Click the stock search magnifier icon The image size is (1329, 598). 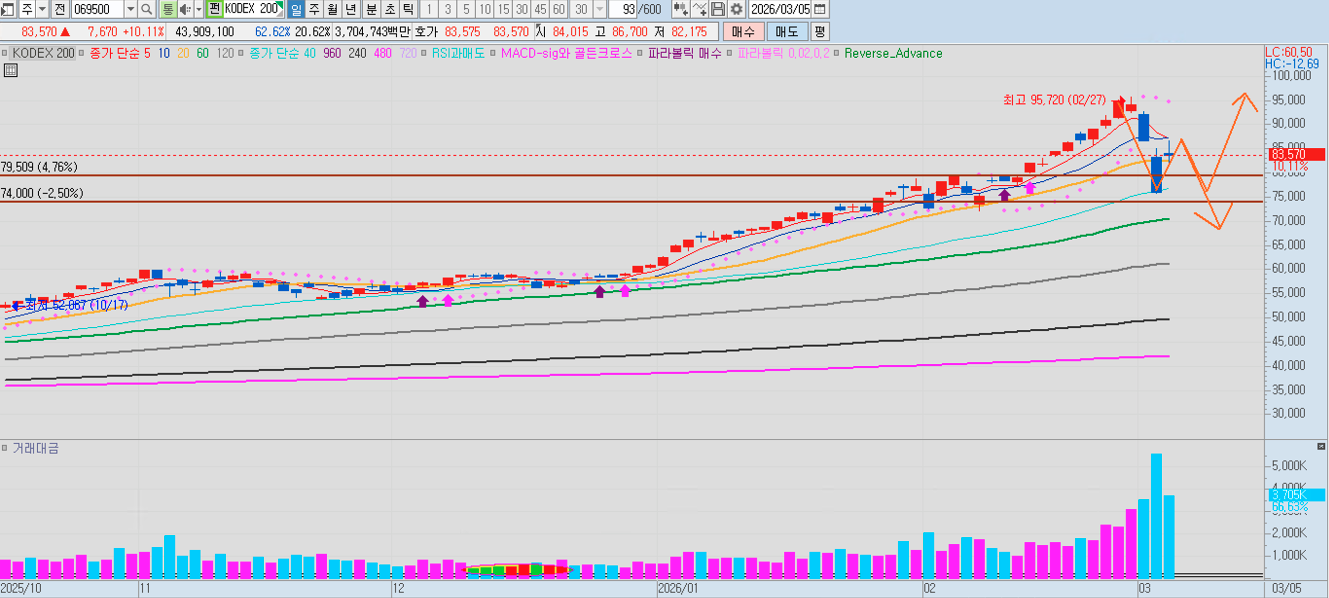(146, 9)
